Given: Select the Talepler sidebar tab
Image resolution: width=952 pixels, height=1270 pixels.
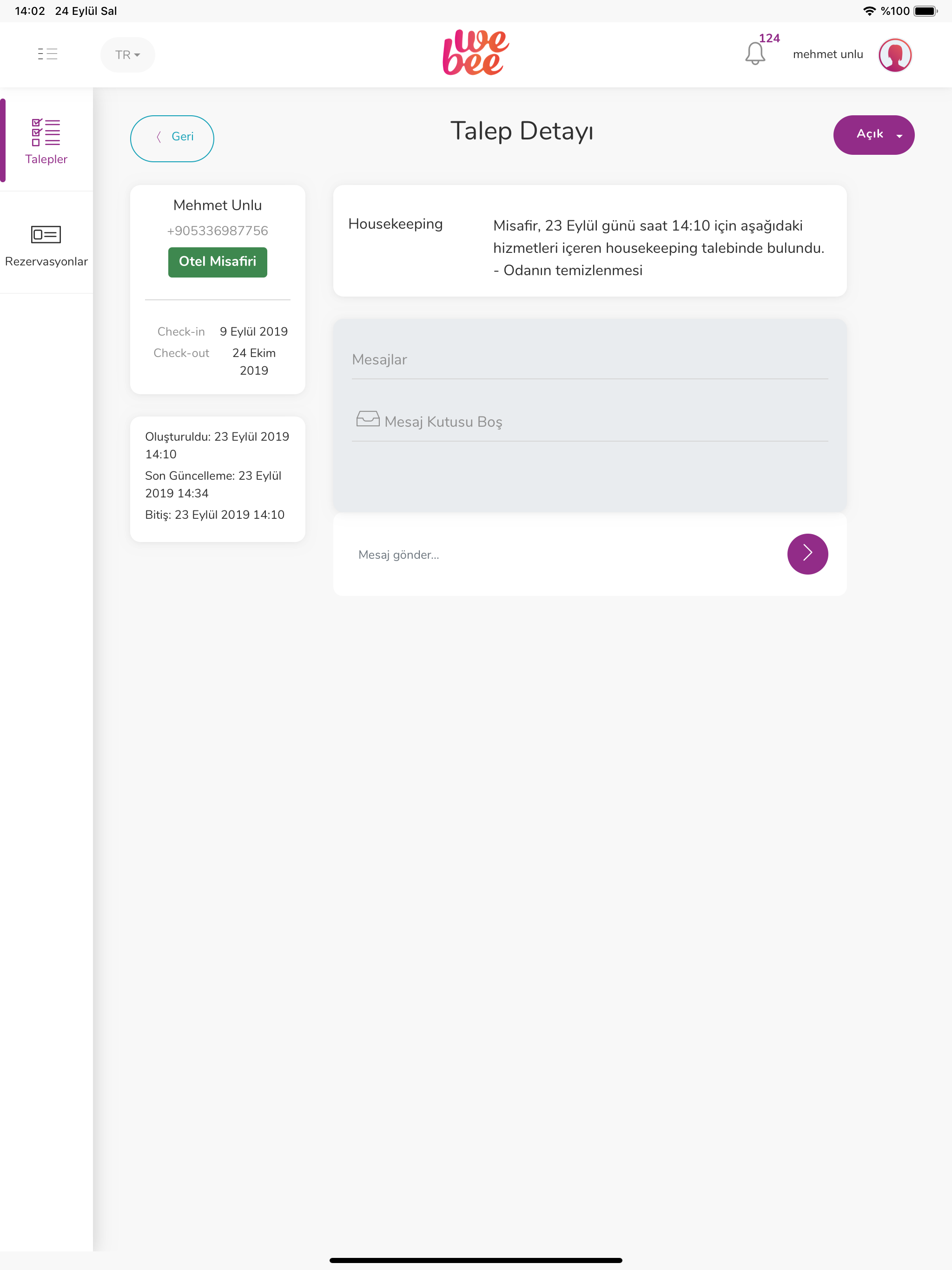Looking at the screenshot, I should (46, 141).
